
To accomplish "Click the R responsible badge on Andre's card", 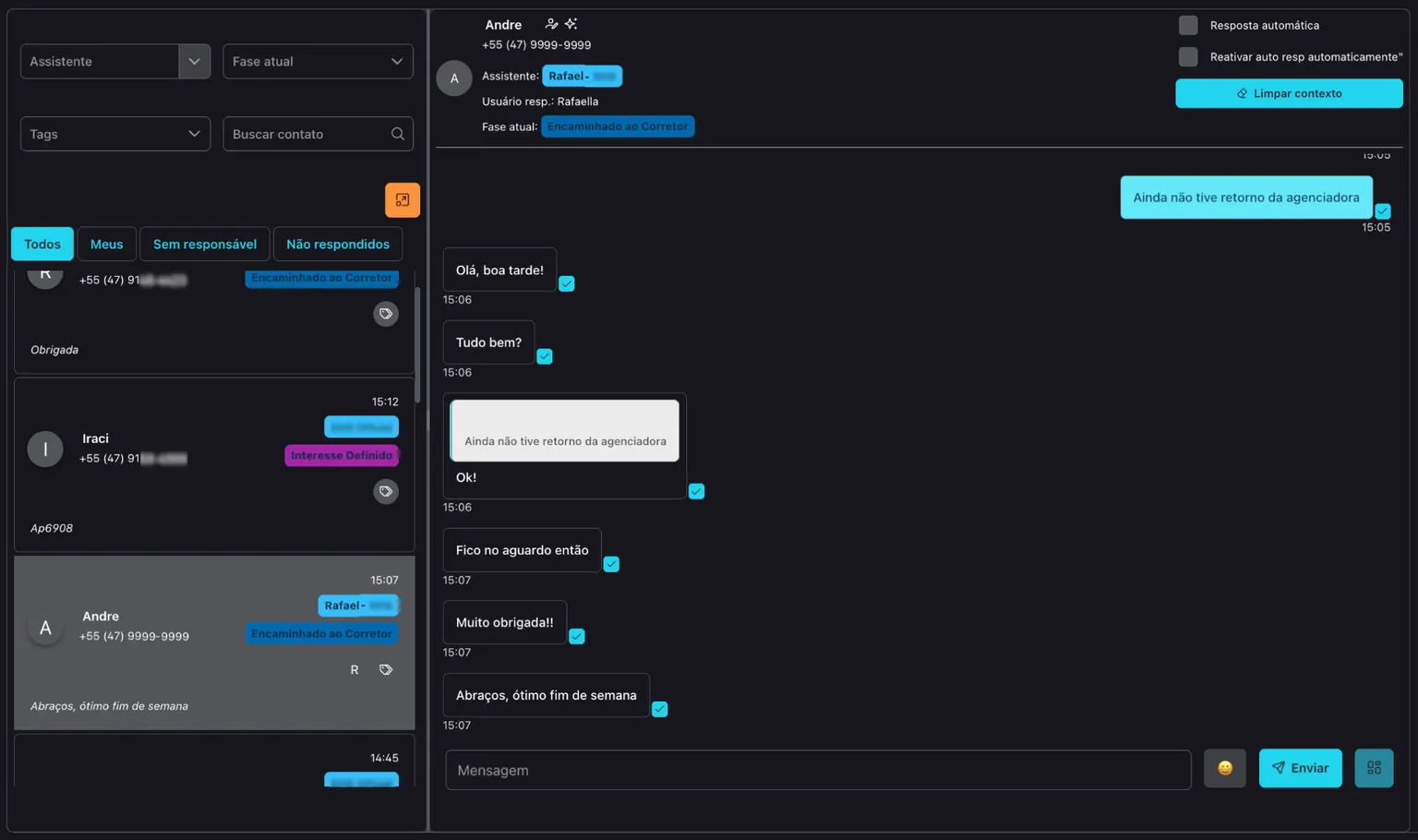I will (354, 669).
